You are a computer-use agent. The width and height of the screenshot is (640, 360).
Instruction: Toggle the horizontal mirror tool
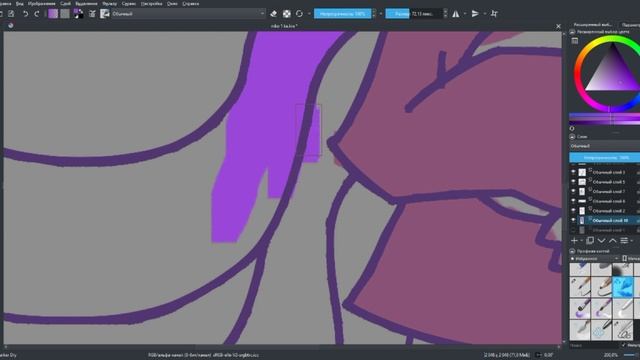click(x=456, y=14)
